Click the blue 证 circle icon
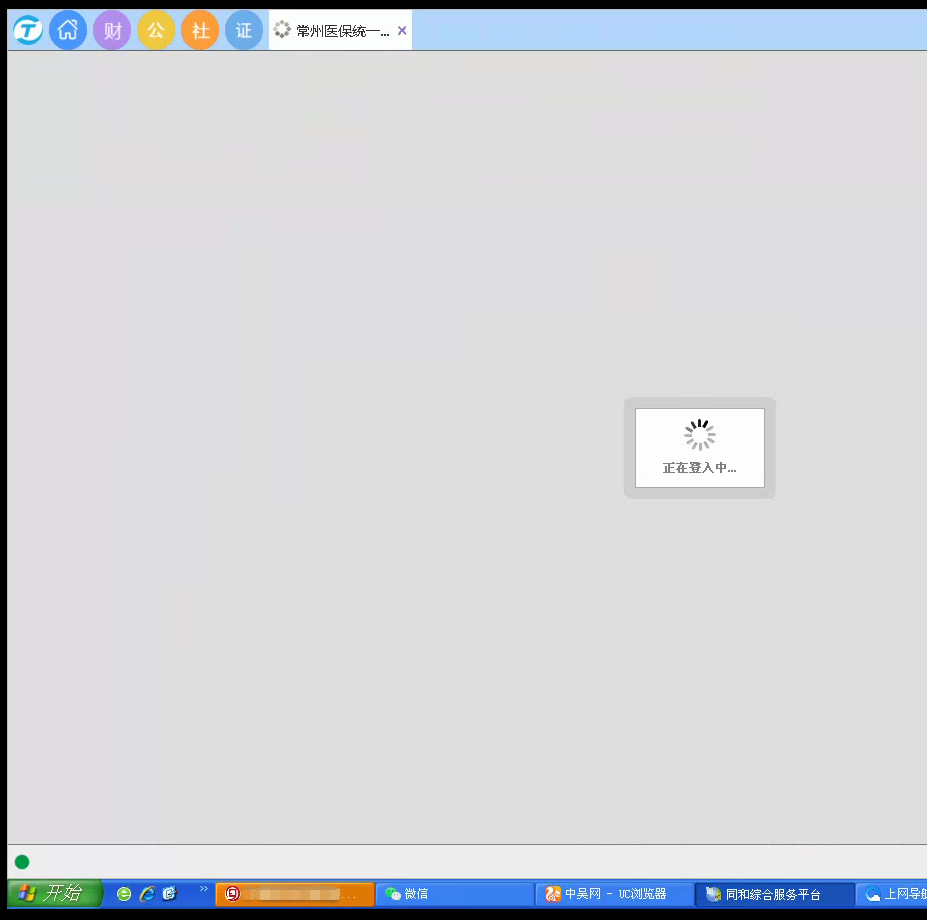Viewport: 927px width, 920px height. pos(244,31)
